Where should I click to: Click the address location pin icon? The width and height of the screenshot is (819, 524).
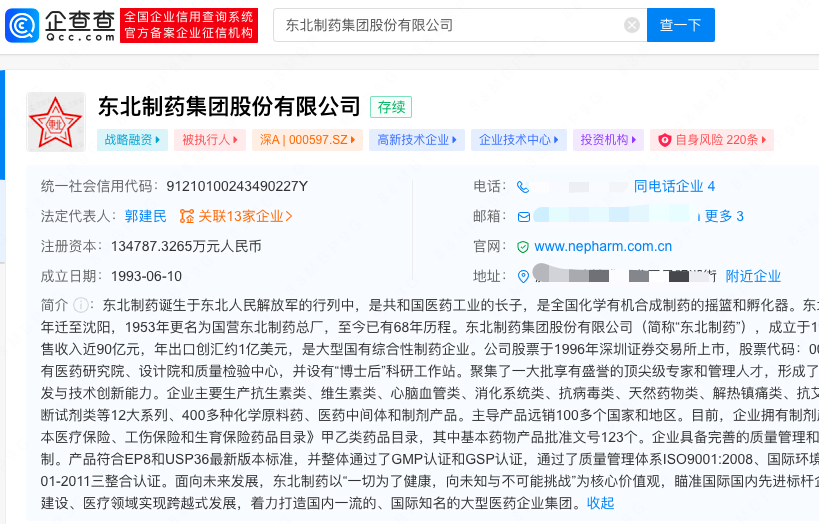(x=523, y=276)
